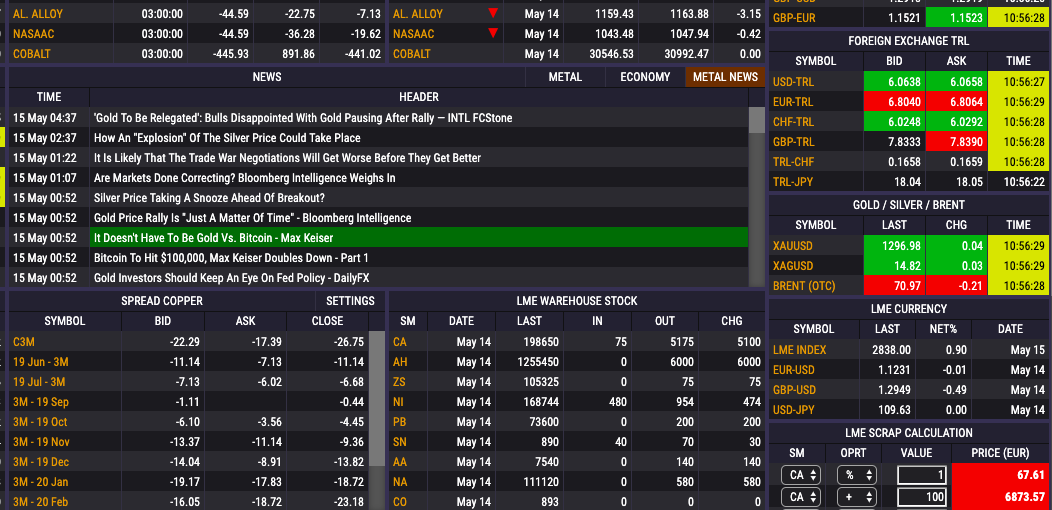Select the METAL NEWS tab
The height and width of the screenshot is (510, 1052).
tap(725, 77)
